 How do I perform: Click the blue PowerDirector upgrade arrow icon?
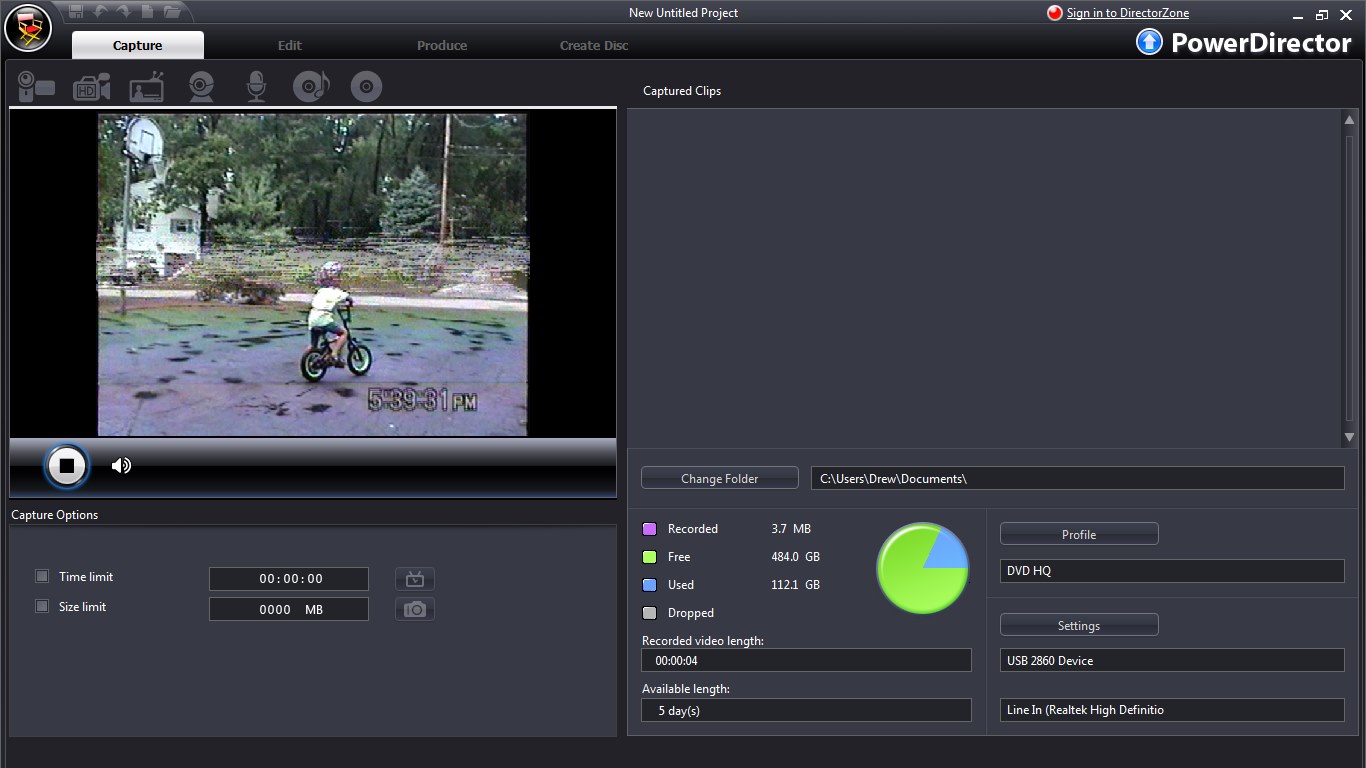pyautogui.click(x=1150, y=42)
